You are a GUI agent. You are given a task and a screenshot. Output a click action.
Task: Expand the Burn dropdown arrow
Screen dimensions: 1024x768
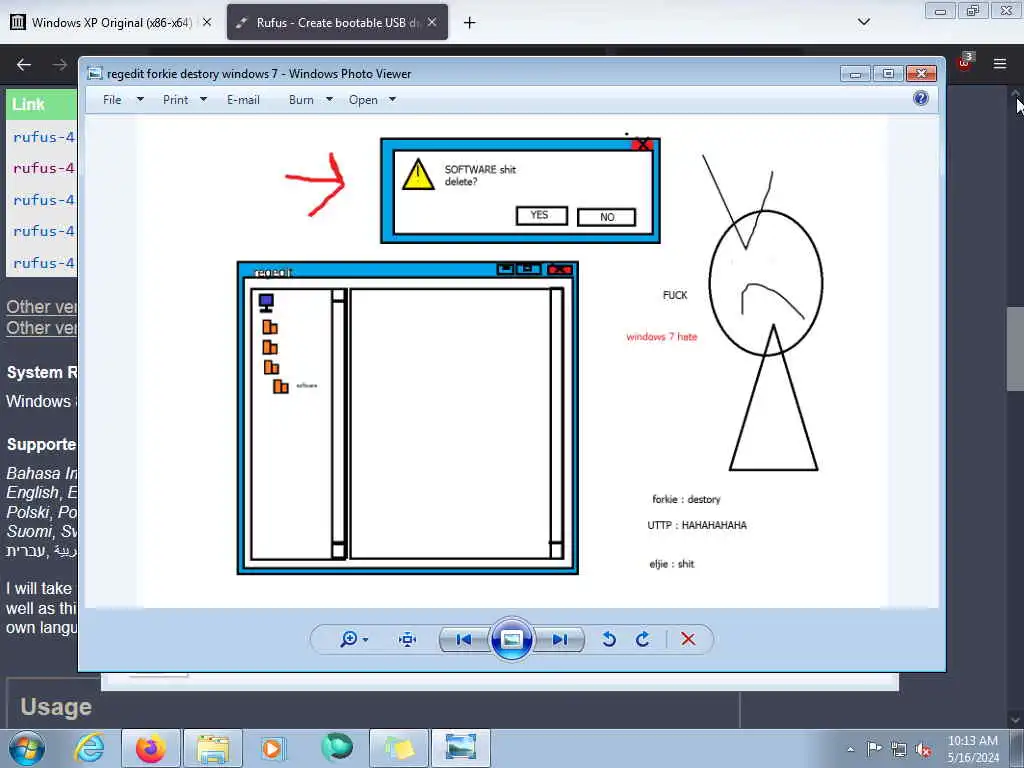(x=329, y=100)
